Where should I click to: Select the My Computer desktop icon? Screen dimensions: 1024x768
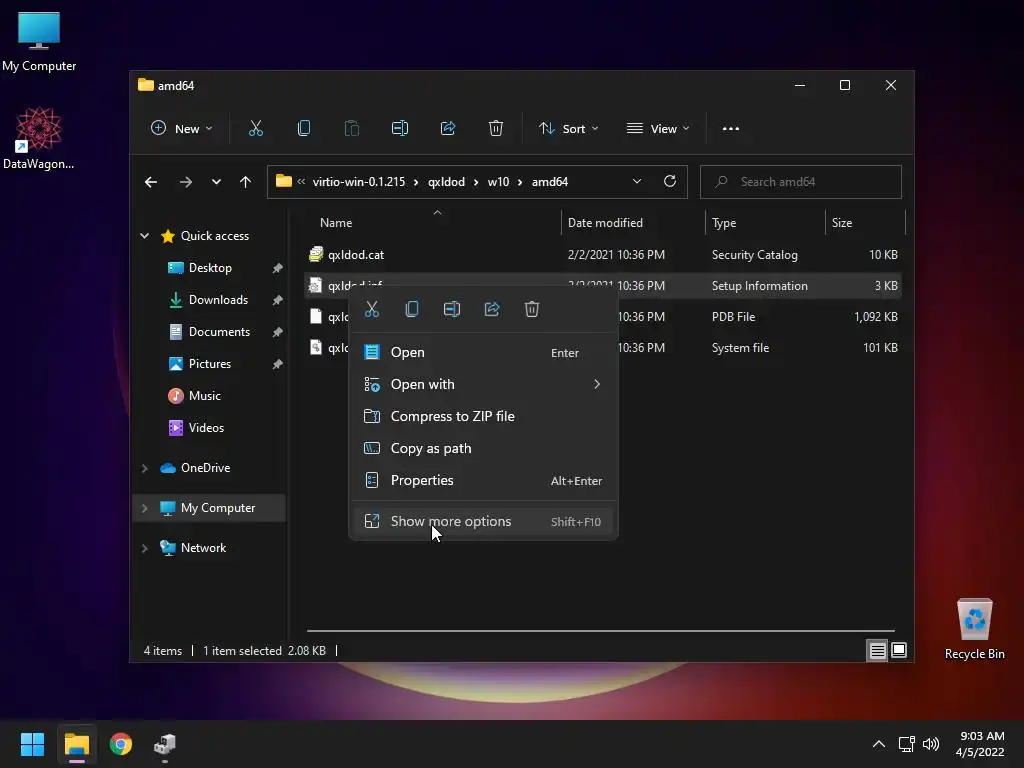coord(39,41)
